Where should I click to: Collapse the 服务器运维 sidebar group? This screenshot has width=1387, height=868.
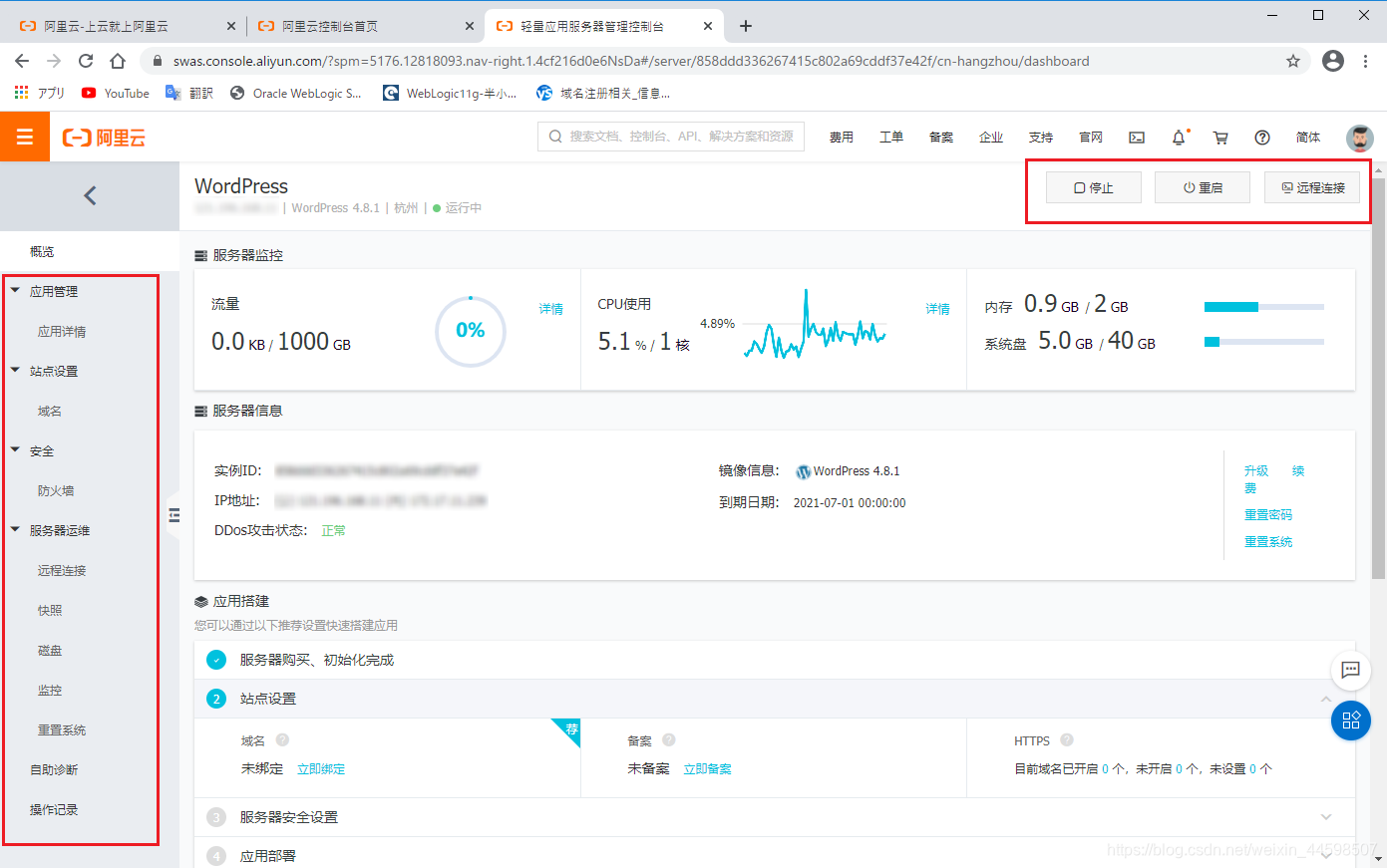(15, 530)
